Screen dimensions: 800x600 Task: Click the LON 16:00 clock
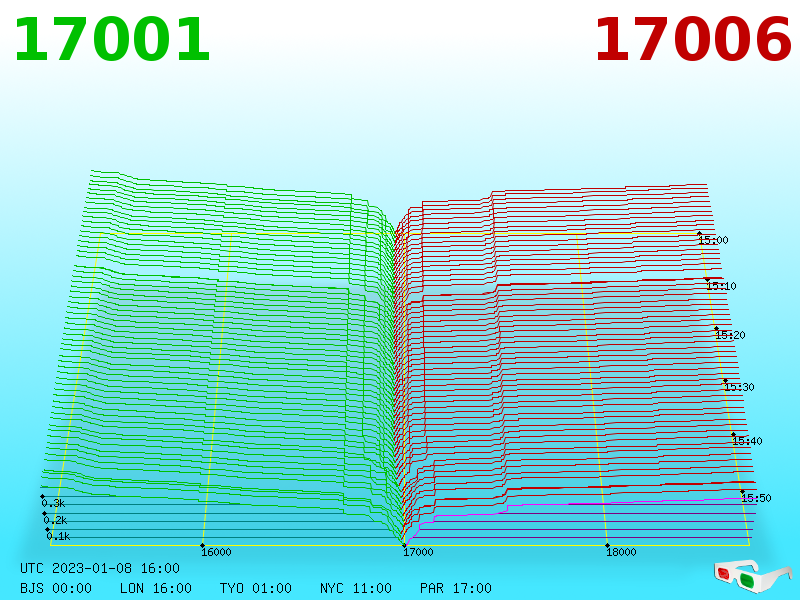(156, 588)
